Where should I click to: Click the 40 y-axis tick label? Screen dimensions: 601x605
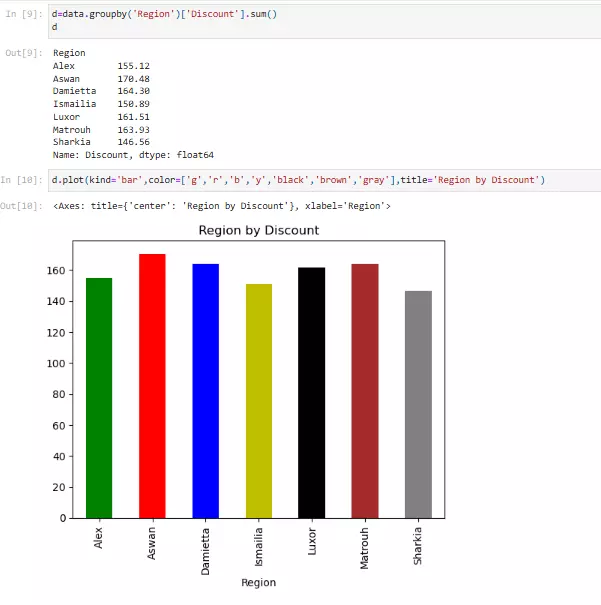[x=59, y=456]
